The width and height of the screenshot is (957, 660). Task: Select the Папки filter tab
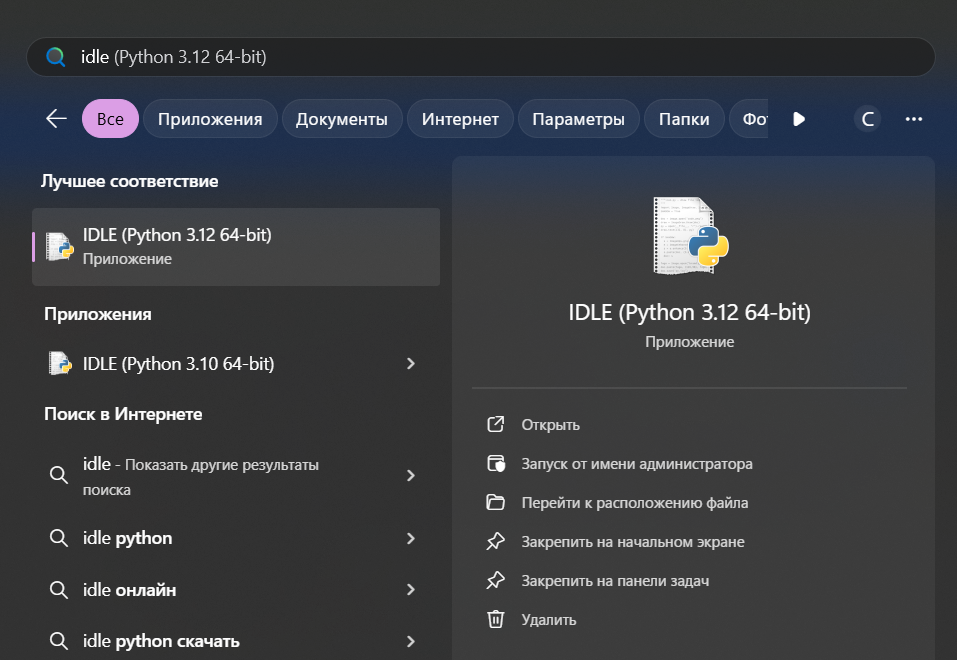tap(684, 119)
